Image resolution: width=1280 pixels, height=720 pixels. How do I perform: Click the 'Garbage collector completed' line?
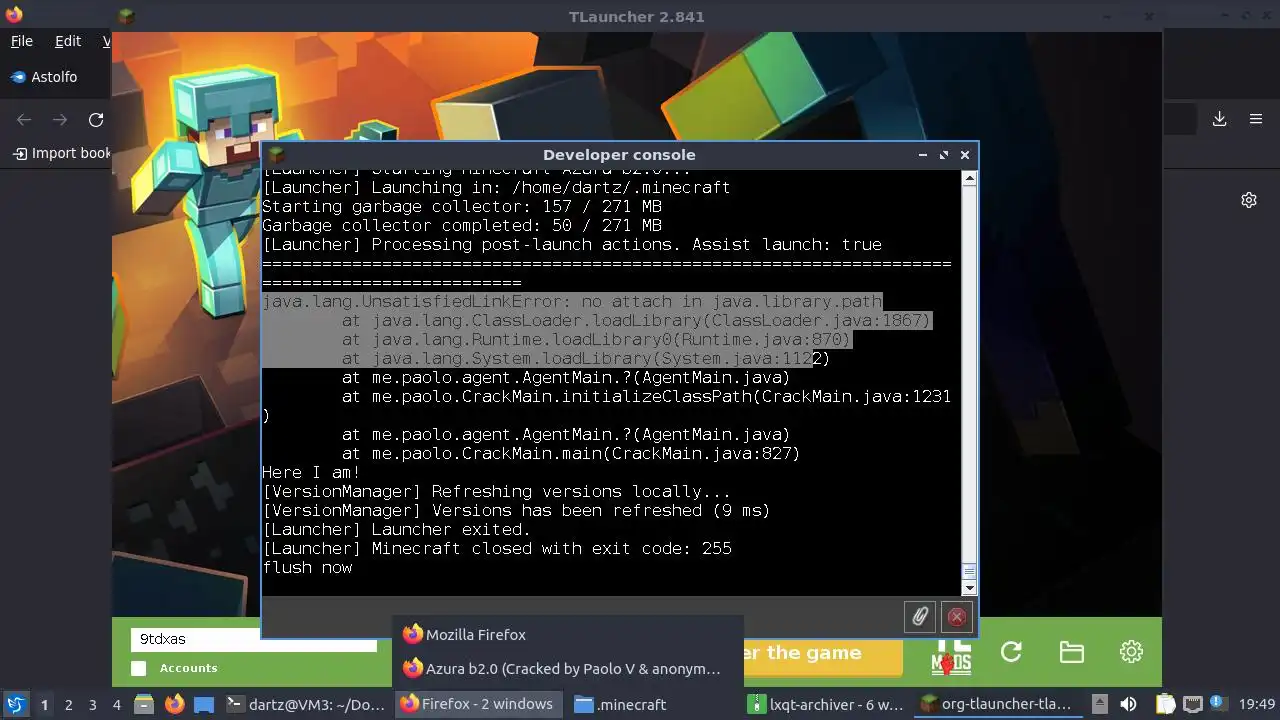462,225
